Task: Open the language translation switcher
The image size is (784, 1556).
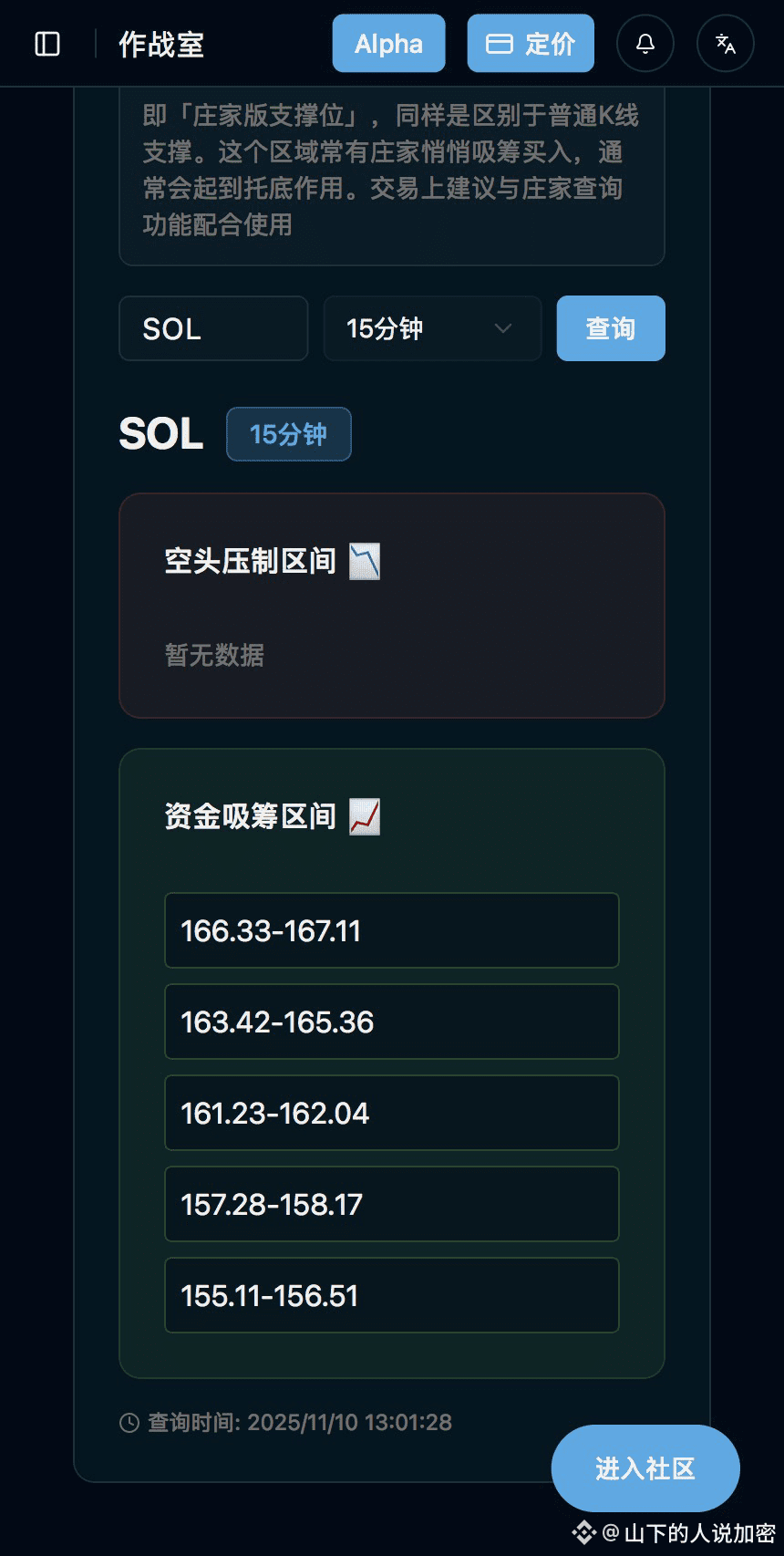Action: [726, 43]
